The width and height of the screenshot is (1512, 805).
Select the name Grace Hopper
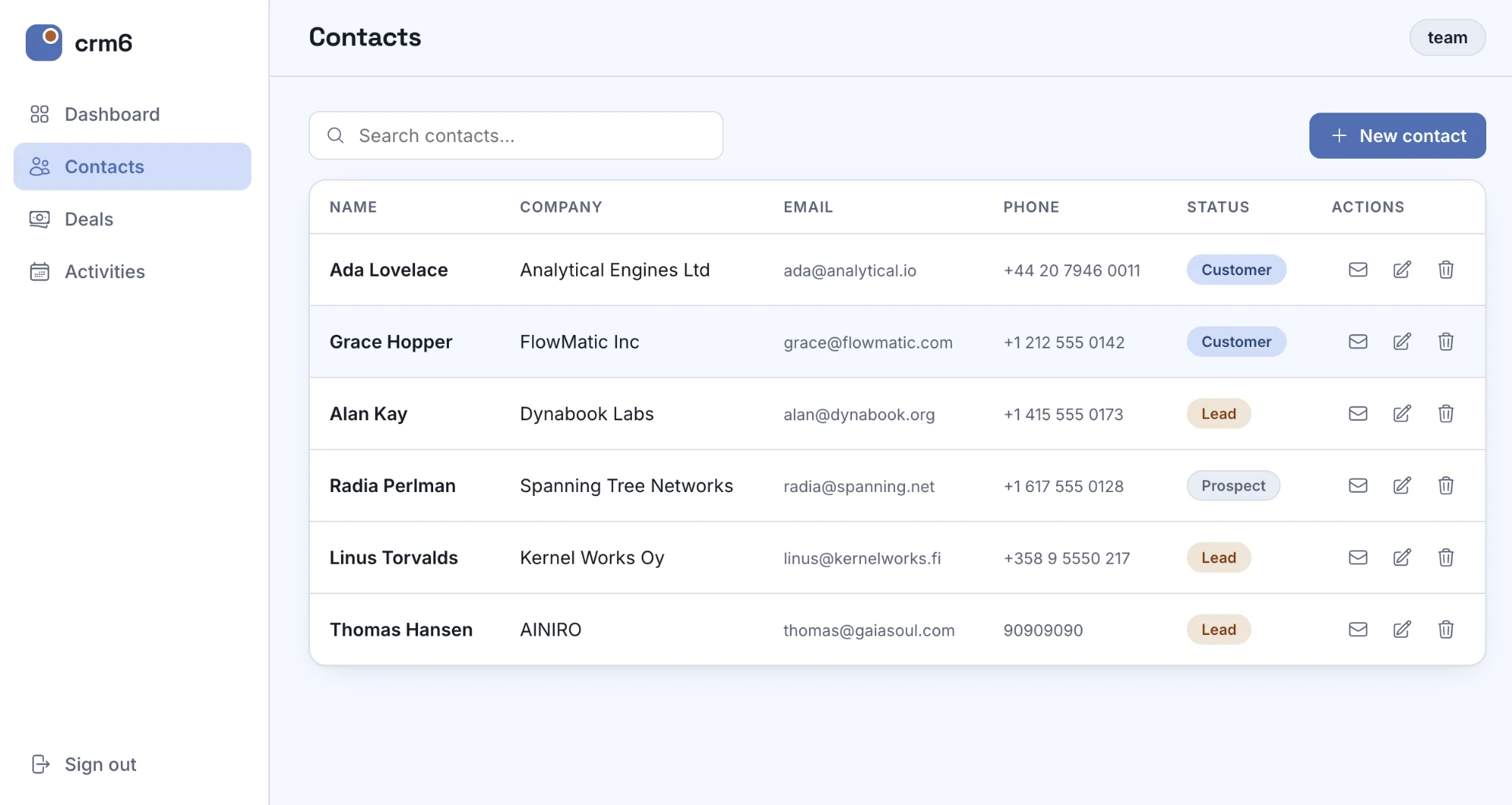point(391,342)
